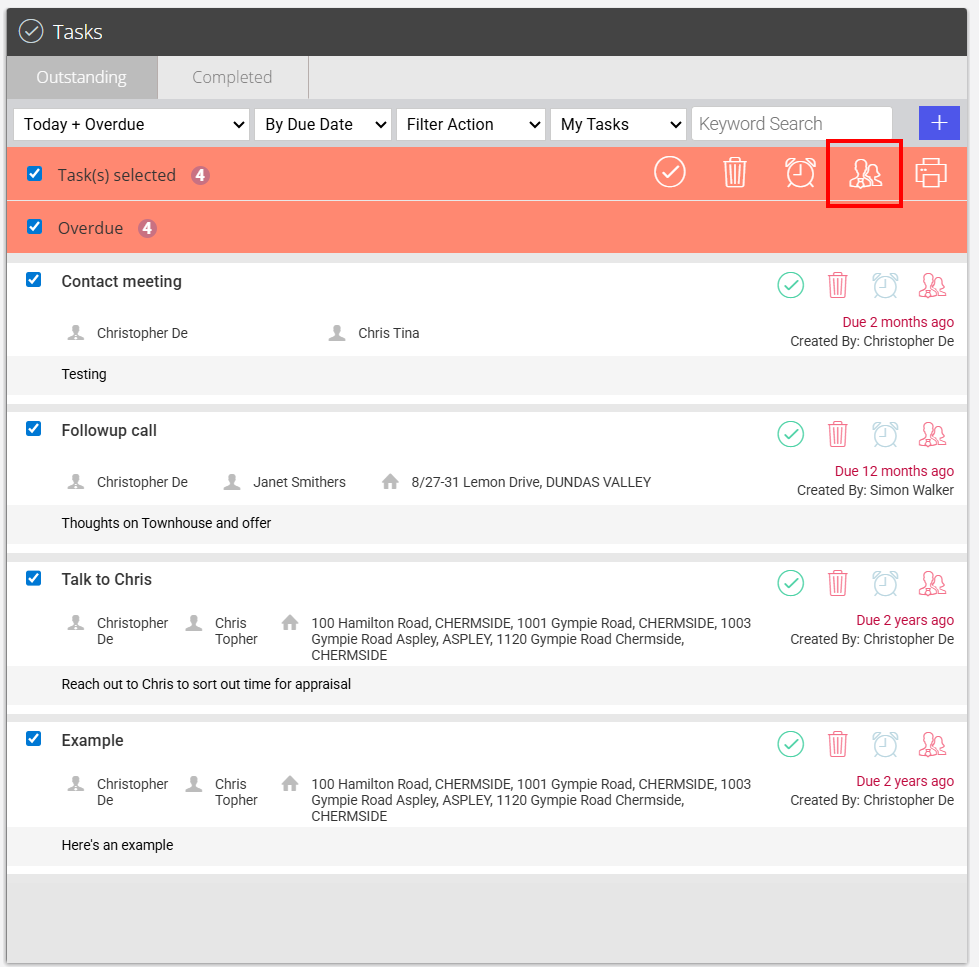Image resolution: width=979 pixels, height=972 pixels.
Task: Click Due 12 months ago label
Action: tap(894, 471)
